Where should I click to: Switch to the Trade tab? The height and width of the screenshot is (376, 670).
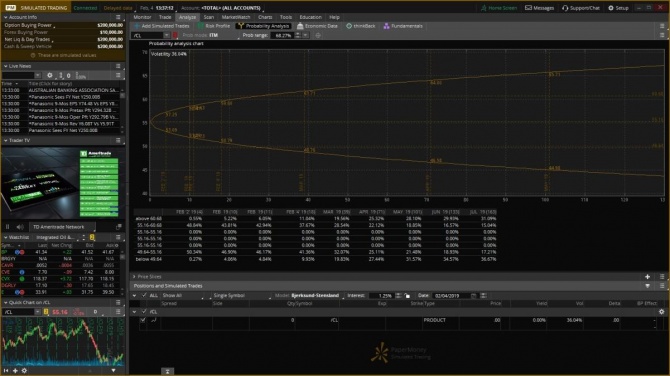click(x=165, y=17)
